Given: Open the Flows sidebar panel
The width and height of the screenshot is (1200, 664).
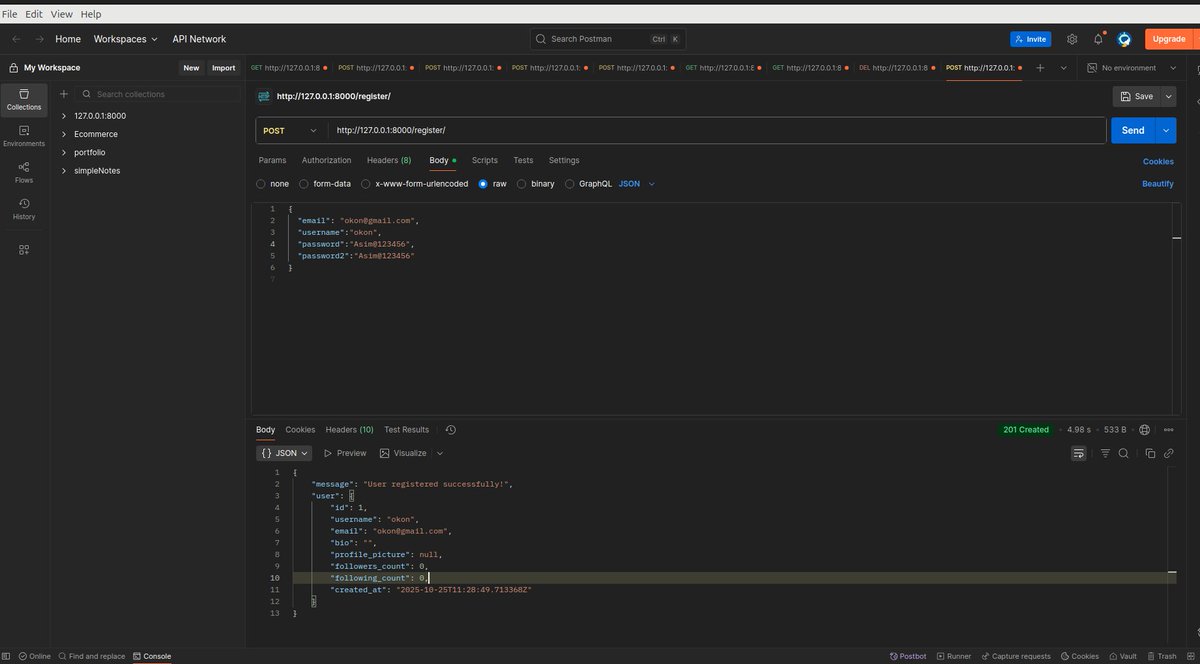Looking at the screenshot, I should pos(24,172).
